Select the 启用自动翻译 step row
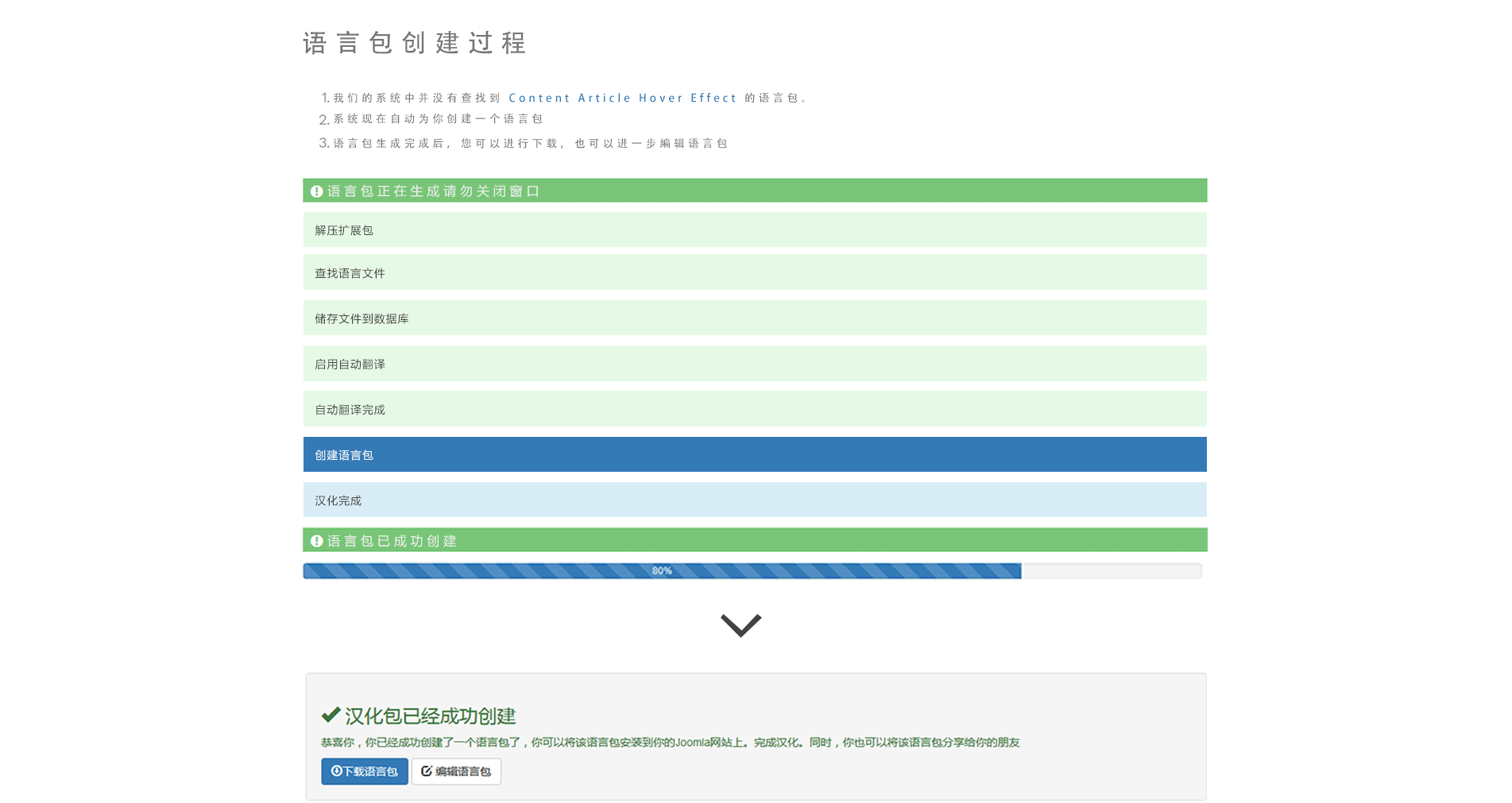This screenshot has height=803, width=1512. (x=754, y=364)
